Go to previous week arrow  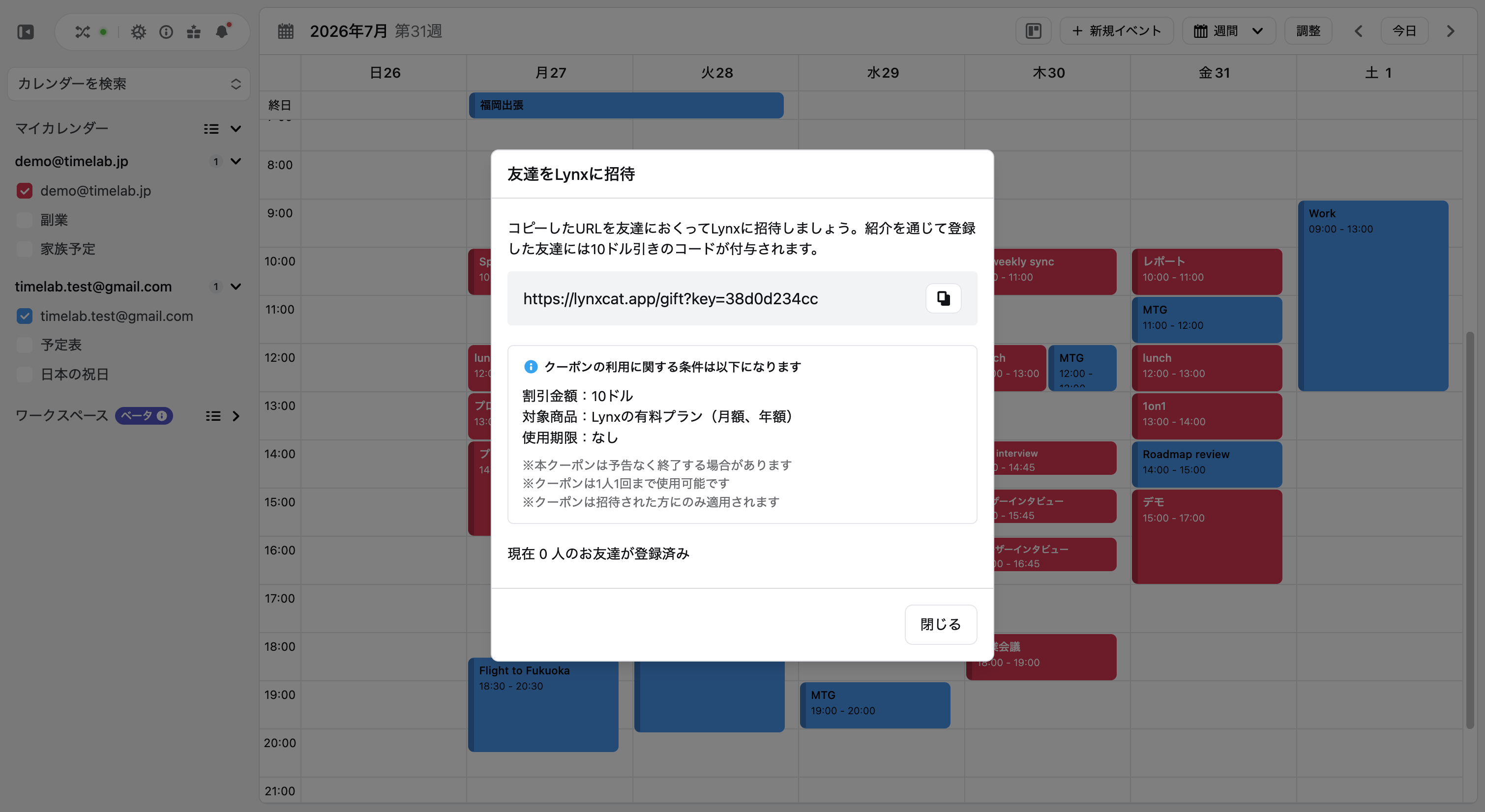1358,31
